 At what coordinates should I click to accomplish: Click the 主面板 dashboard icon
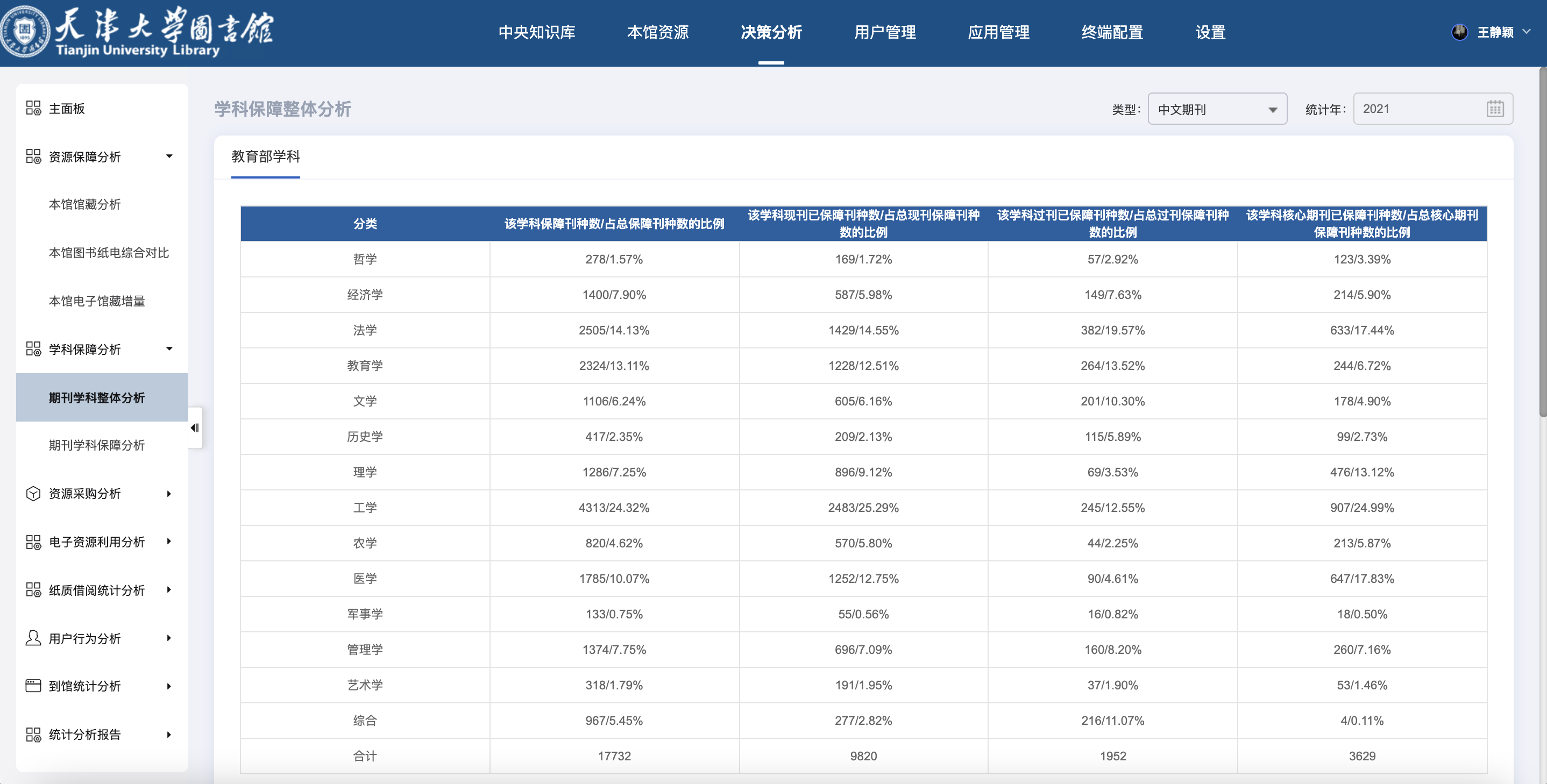[x=33, y=108]
